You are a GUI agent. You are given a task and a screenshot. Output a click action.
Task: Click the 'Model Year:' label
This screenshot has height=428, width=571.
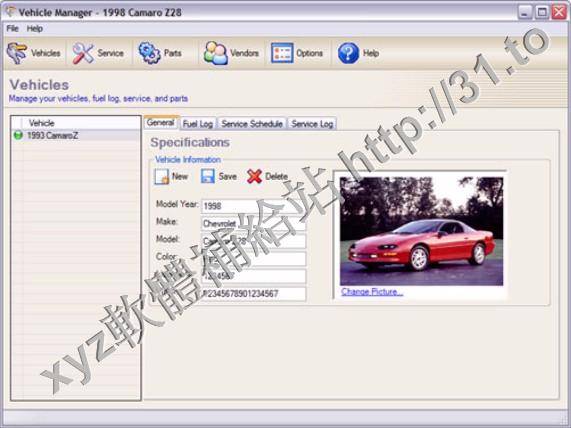coord(177,204)
